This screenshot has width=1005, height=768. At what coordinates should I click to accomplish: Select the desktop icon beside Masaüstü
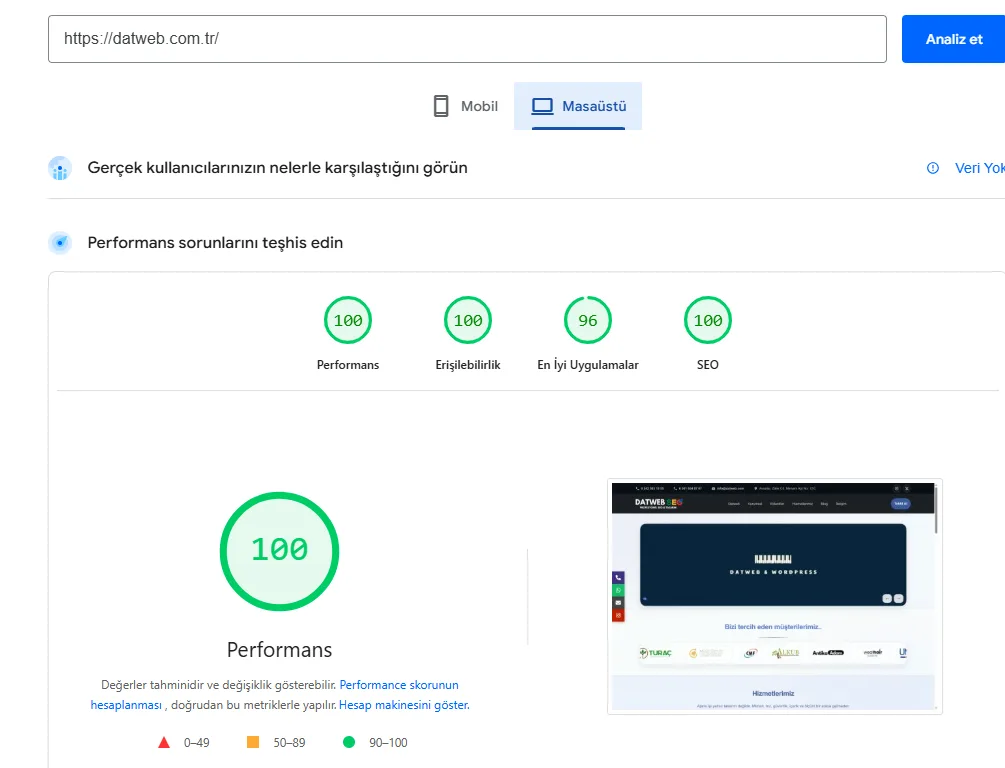[x=542, y=105]
